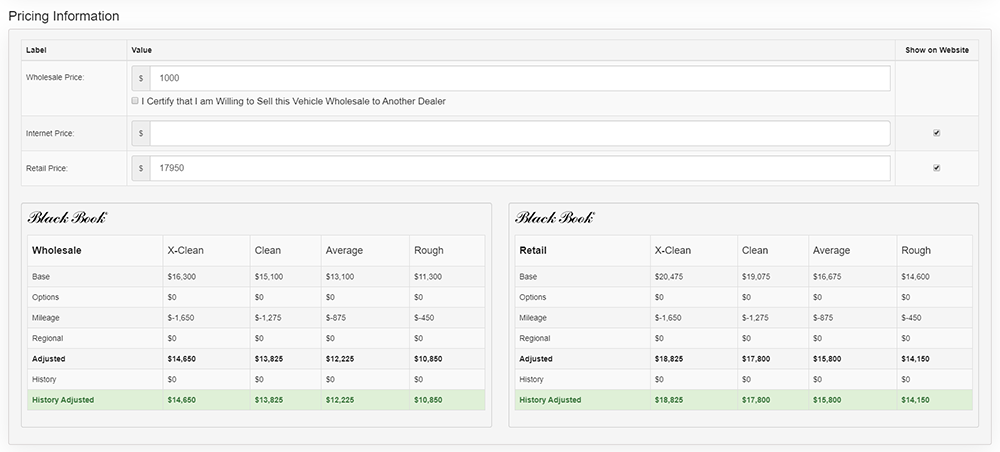Click X-Clean header in the Retail table
This screenshot has width=1000, height=452.
pyautogui.click(x=673, y=251)
